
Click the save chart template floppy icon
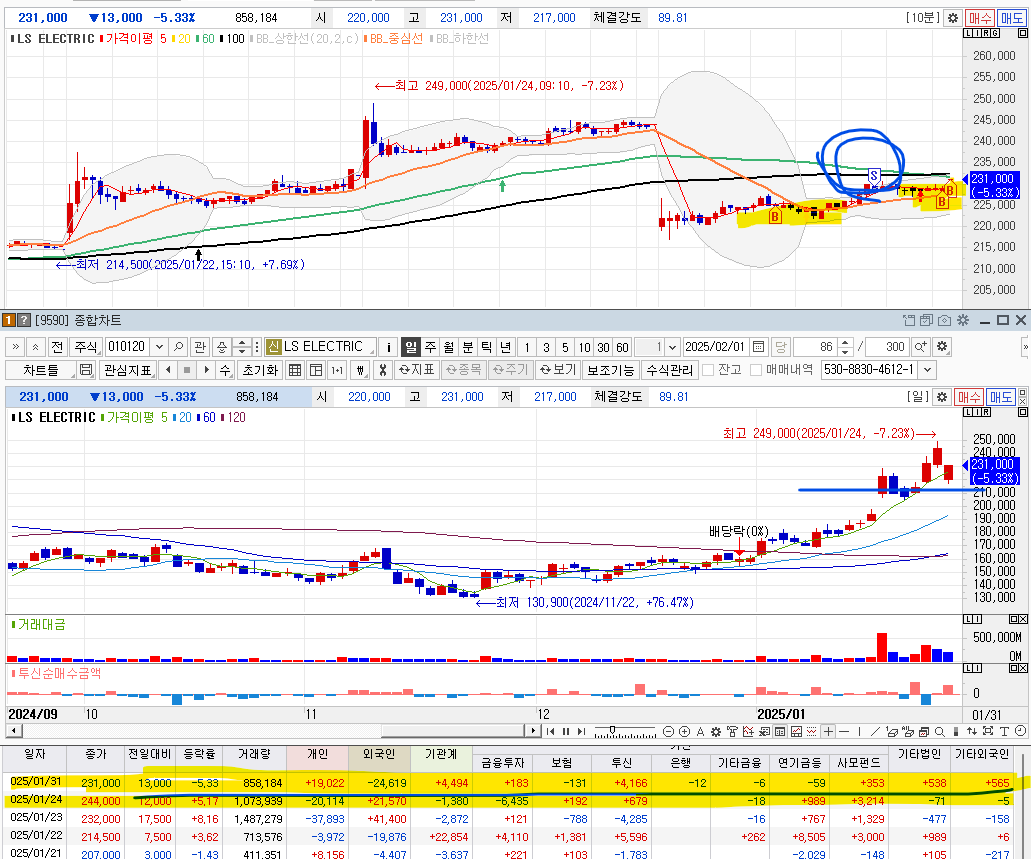pyautogui.click(x=86, y=370)
